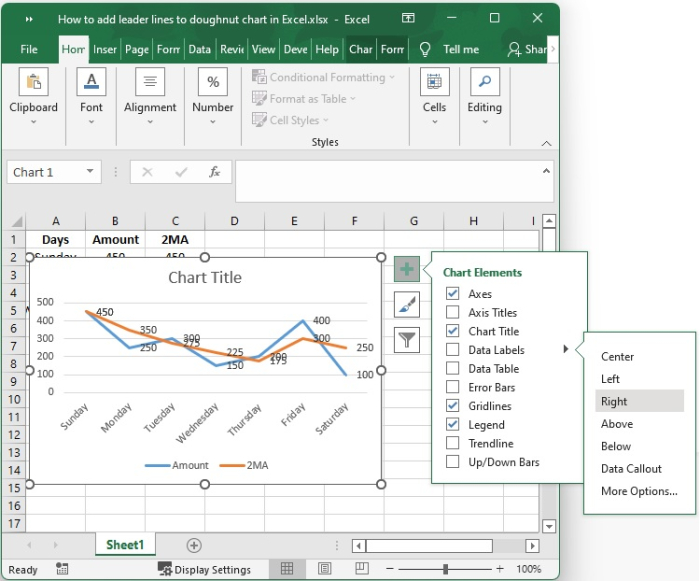The width and height of the screenshot is (700, 581).
Task: Open Cell Styles dropdown
Action: pyautogui.click(x=290, y=120)
